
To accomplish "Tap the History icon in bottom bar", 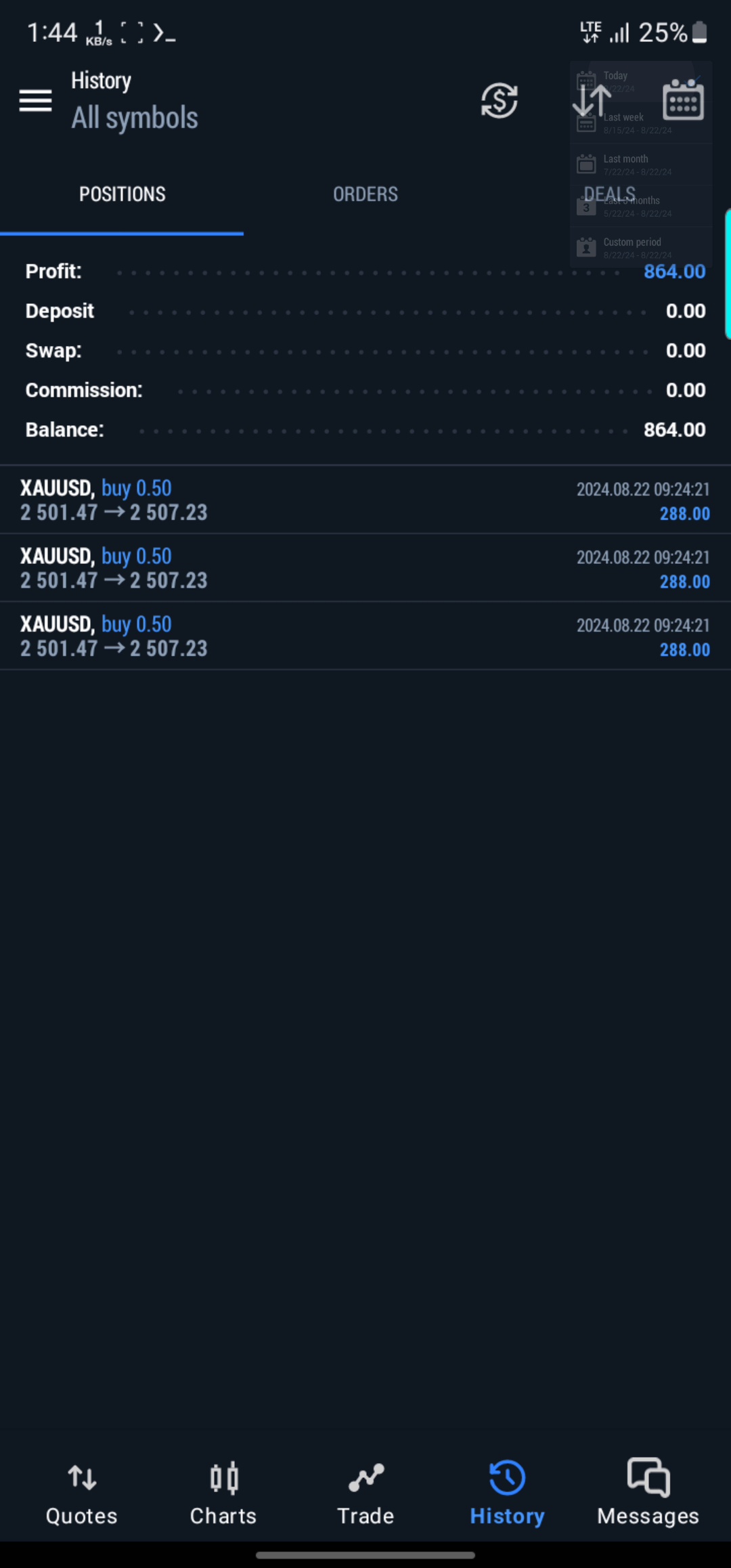I will (x=507, y=1493).
